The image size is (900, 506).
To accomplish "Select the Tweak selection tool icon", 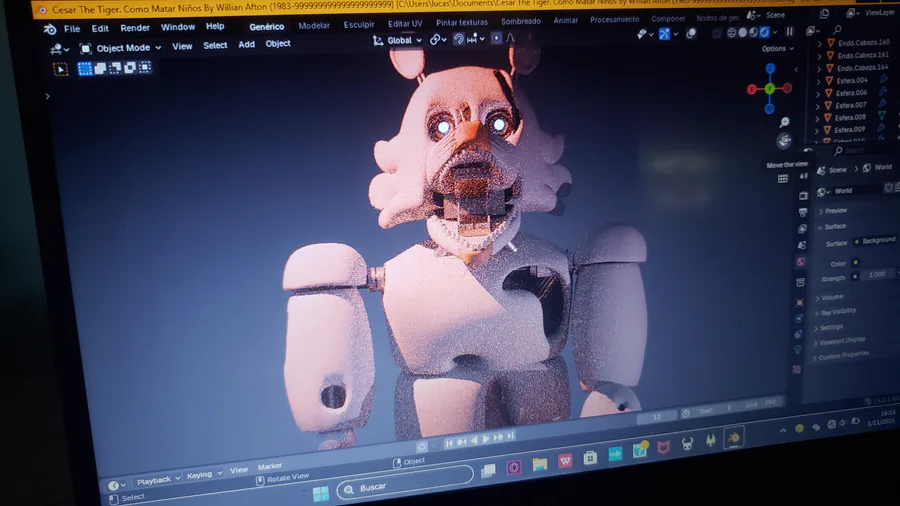I will coord(60,69).
